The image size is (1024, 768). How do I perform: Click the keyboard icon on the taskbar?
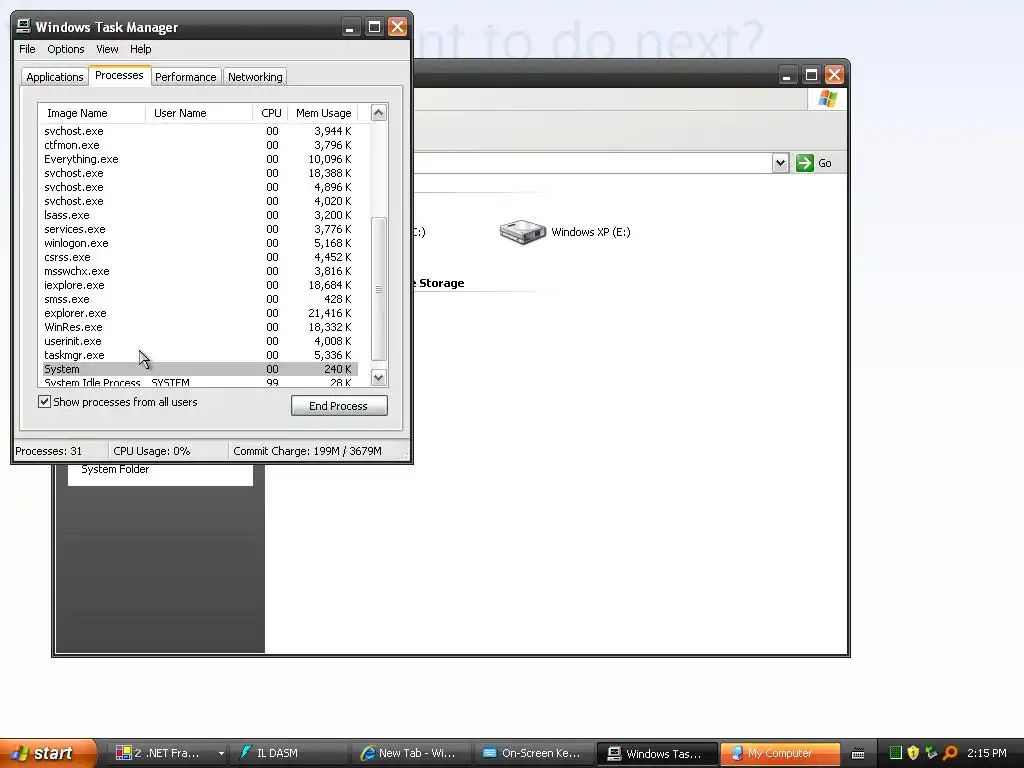(858, 754)
